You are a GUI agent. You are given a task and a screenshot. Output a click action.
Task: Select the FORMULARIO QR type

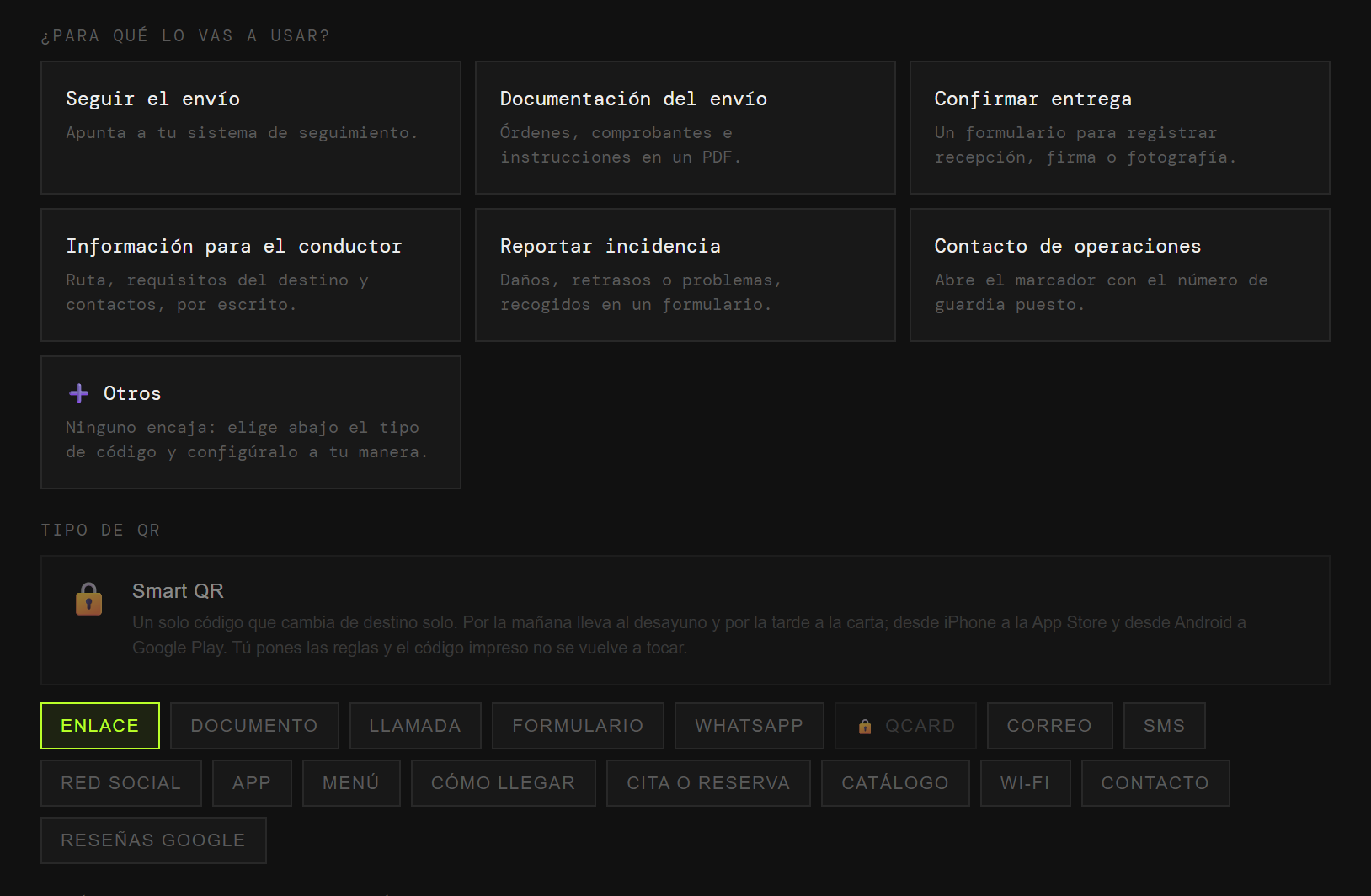578,726
